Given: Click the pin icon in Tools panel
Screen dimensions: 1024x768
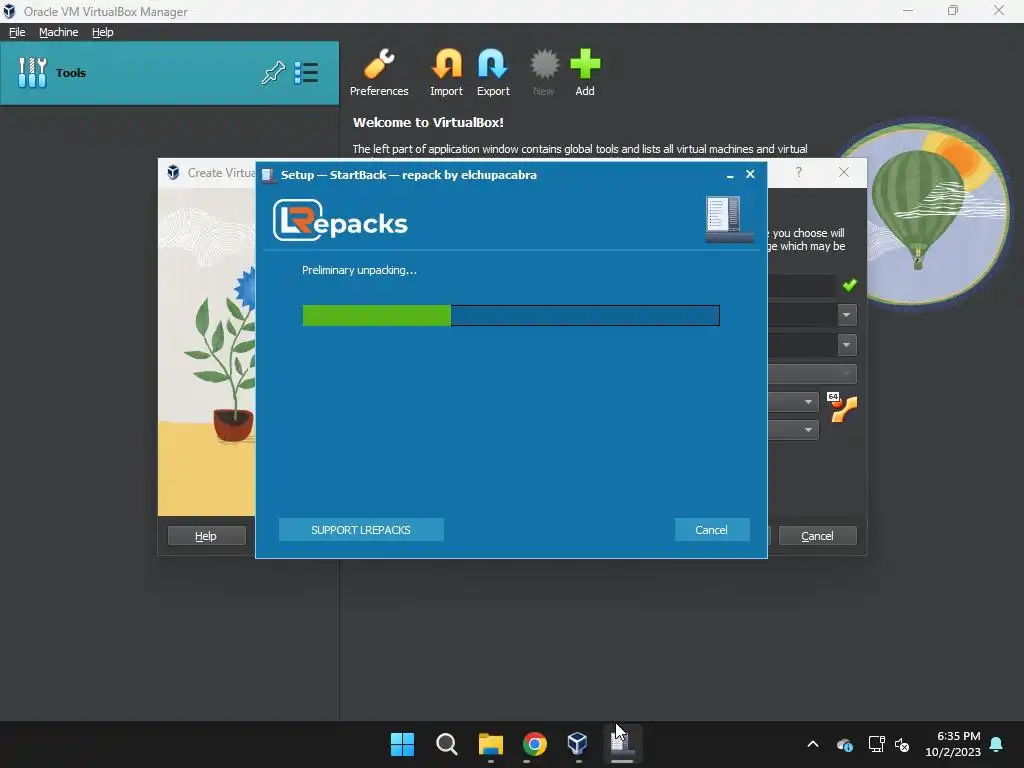Looking at the screenshot, I should coord(273,72).
